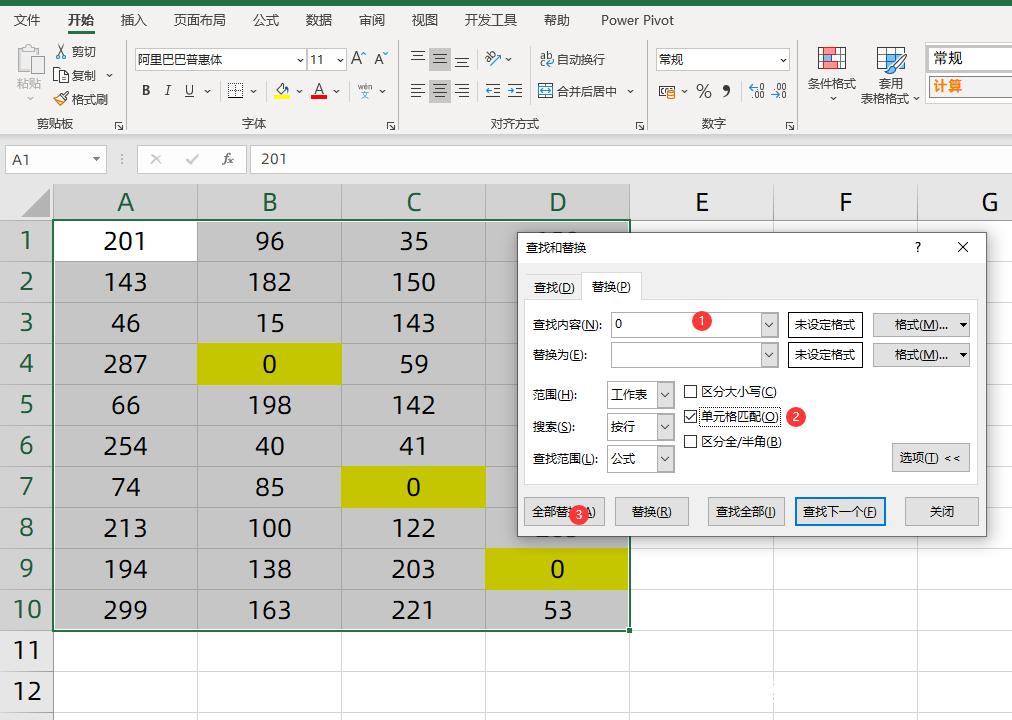Select the column E header
The height and width of the screenshot is (720, 1012).
coord(702,202)
